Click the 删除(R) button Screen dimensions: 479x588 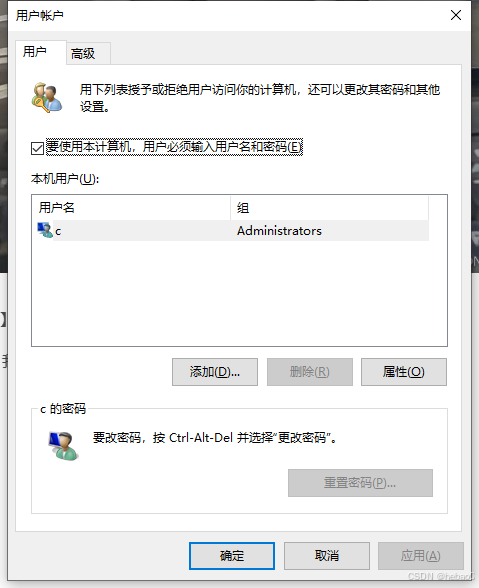coord(310,372)
